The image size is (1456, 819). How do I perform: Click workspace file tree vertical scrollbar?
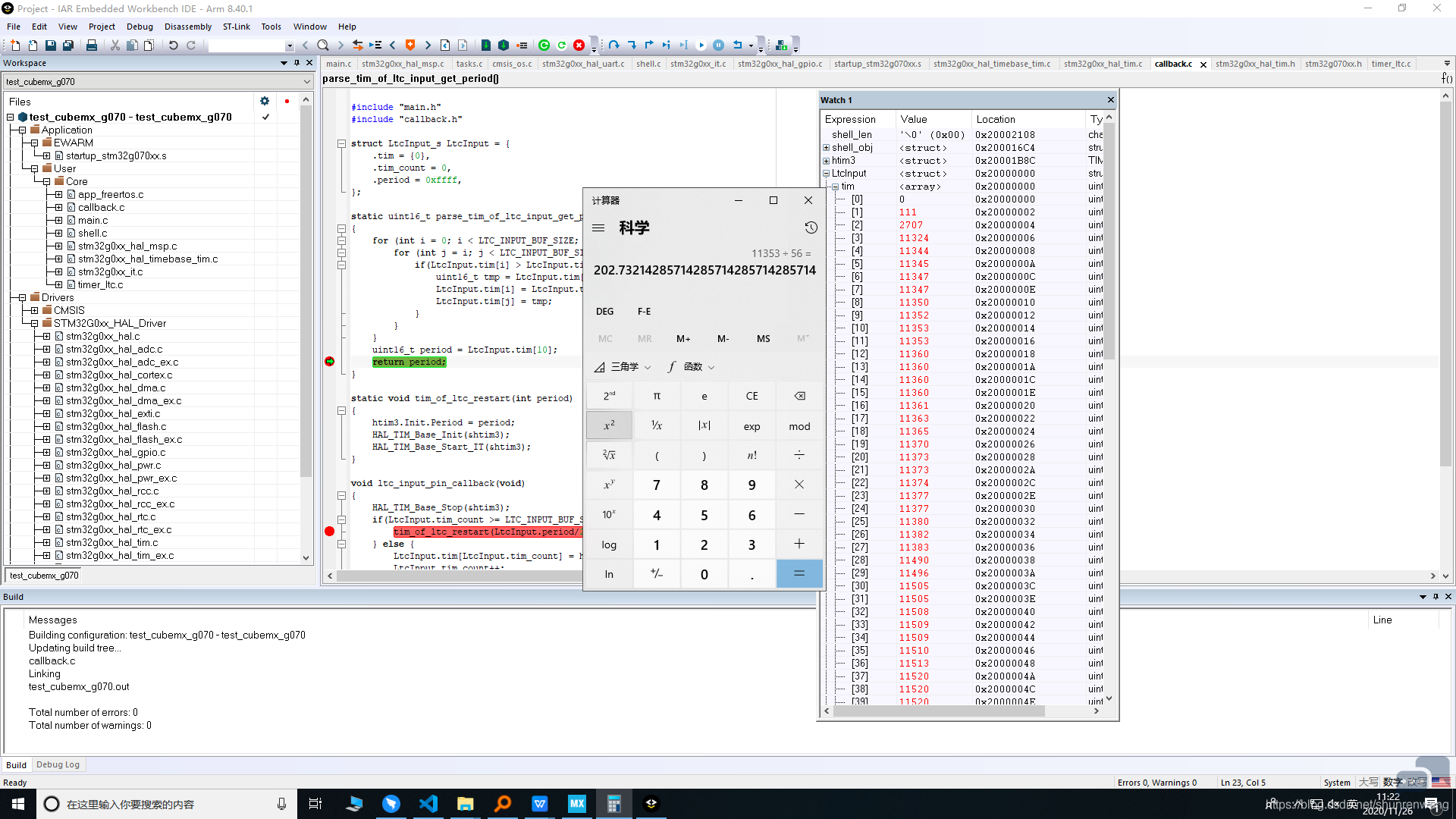coord(306,292)
